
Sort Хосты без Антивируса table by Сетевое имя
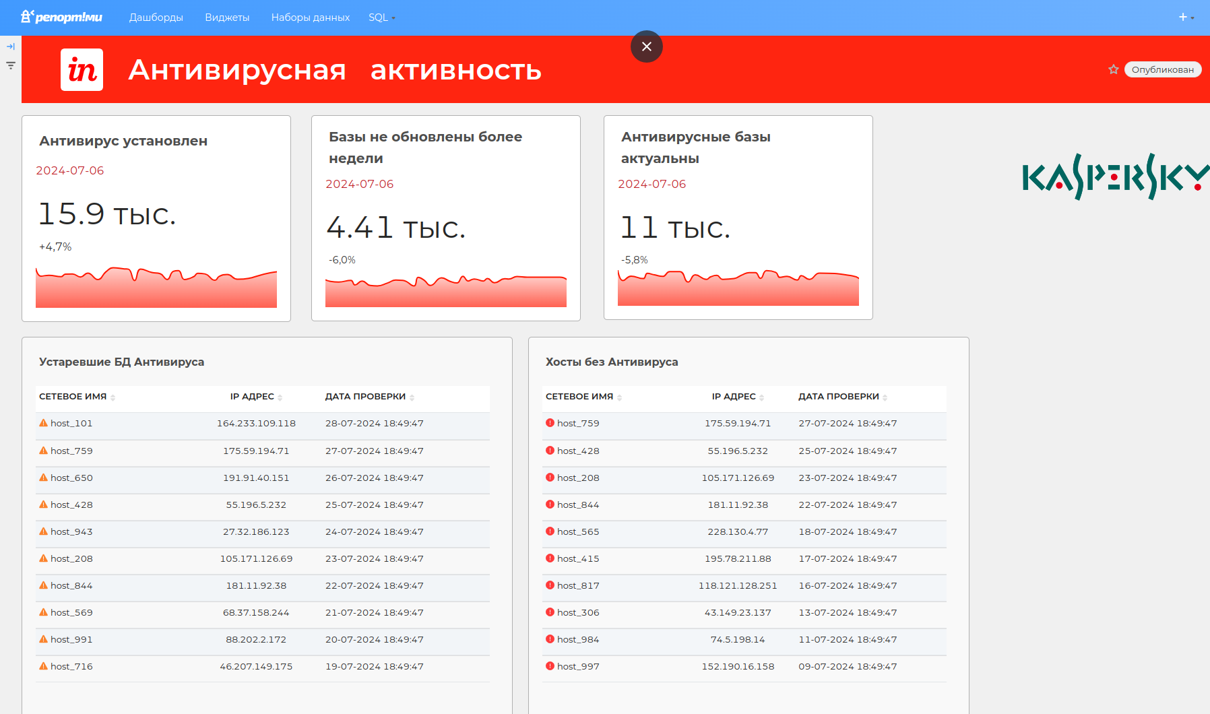[x=584, y=397]
